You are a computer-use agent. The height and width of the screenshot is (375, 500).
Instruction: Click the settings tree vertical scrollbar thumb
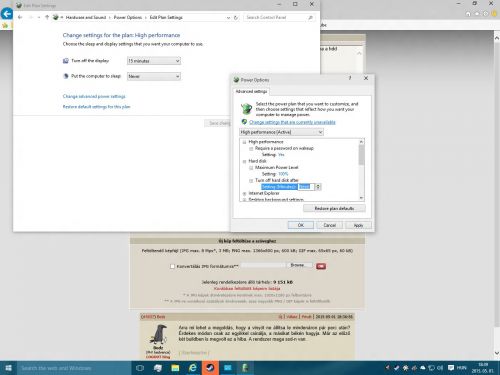(x=361, y=155)
